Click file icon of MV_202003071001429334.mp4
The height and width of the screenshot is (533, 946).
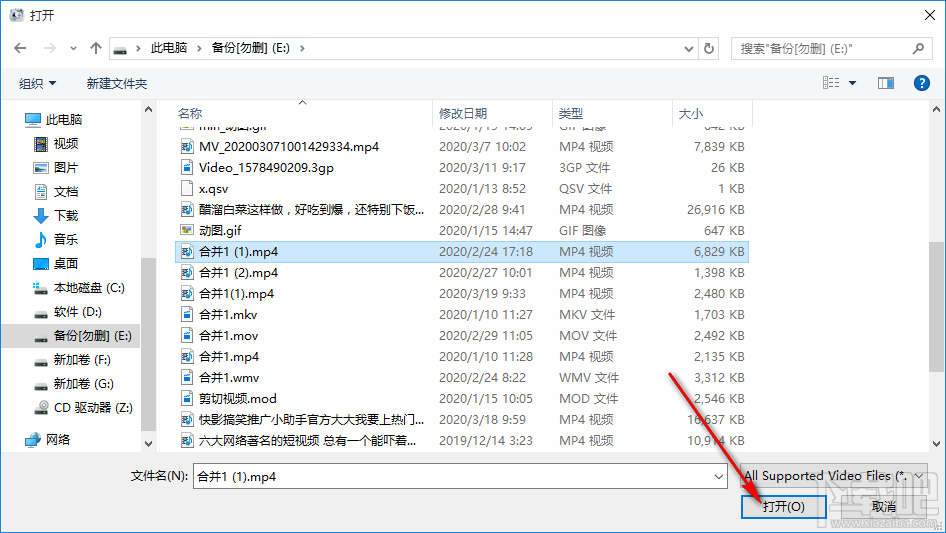point(187,147)
